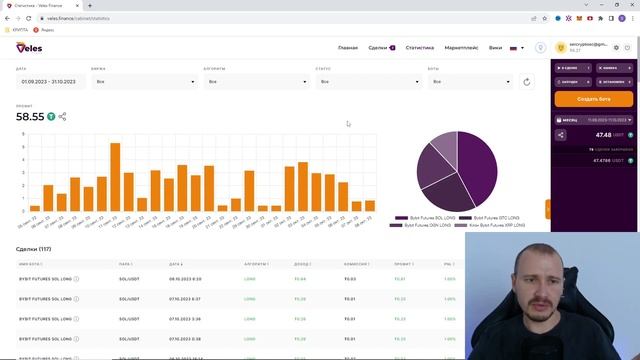The width and height of the screenshot is (640, 360).
Task: Click info icon in 08.10.2023 deal row
Action: click(76, 279)
